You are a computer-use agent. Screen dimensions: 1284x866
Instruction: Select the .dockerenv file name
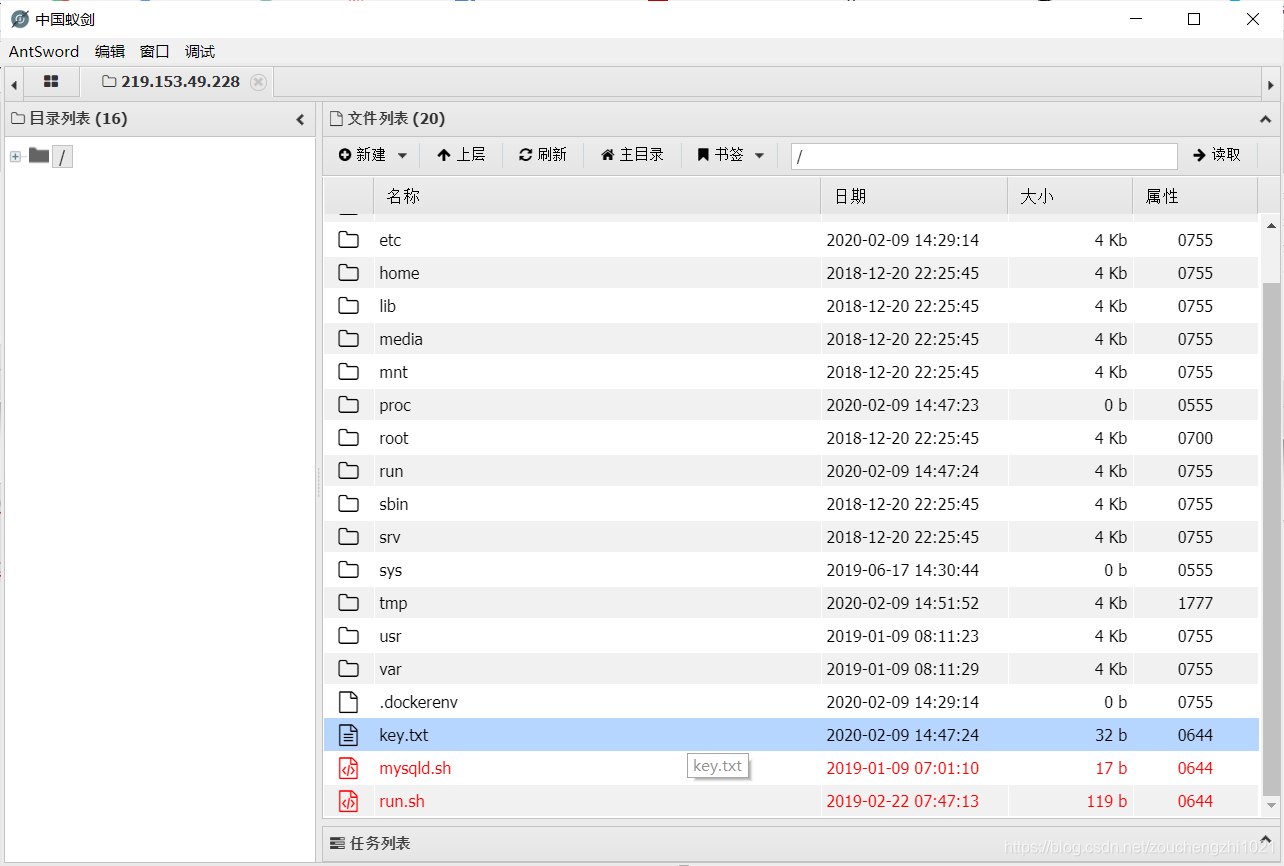point(418,702)
